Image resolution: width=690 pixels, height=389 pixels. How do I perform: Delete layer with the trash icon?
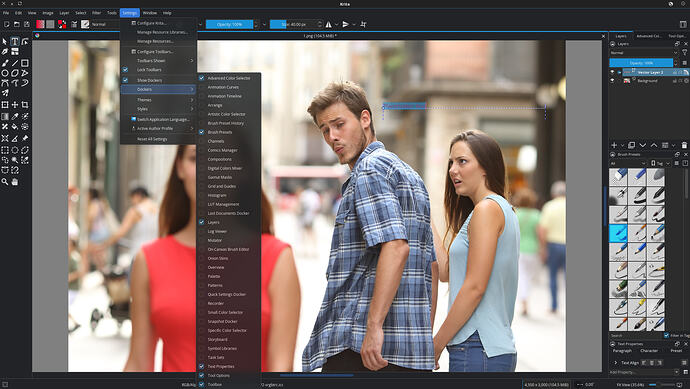point(684,145)
